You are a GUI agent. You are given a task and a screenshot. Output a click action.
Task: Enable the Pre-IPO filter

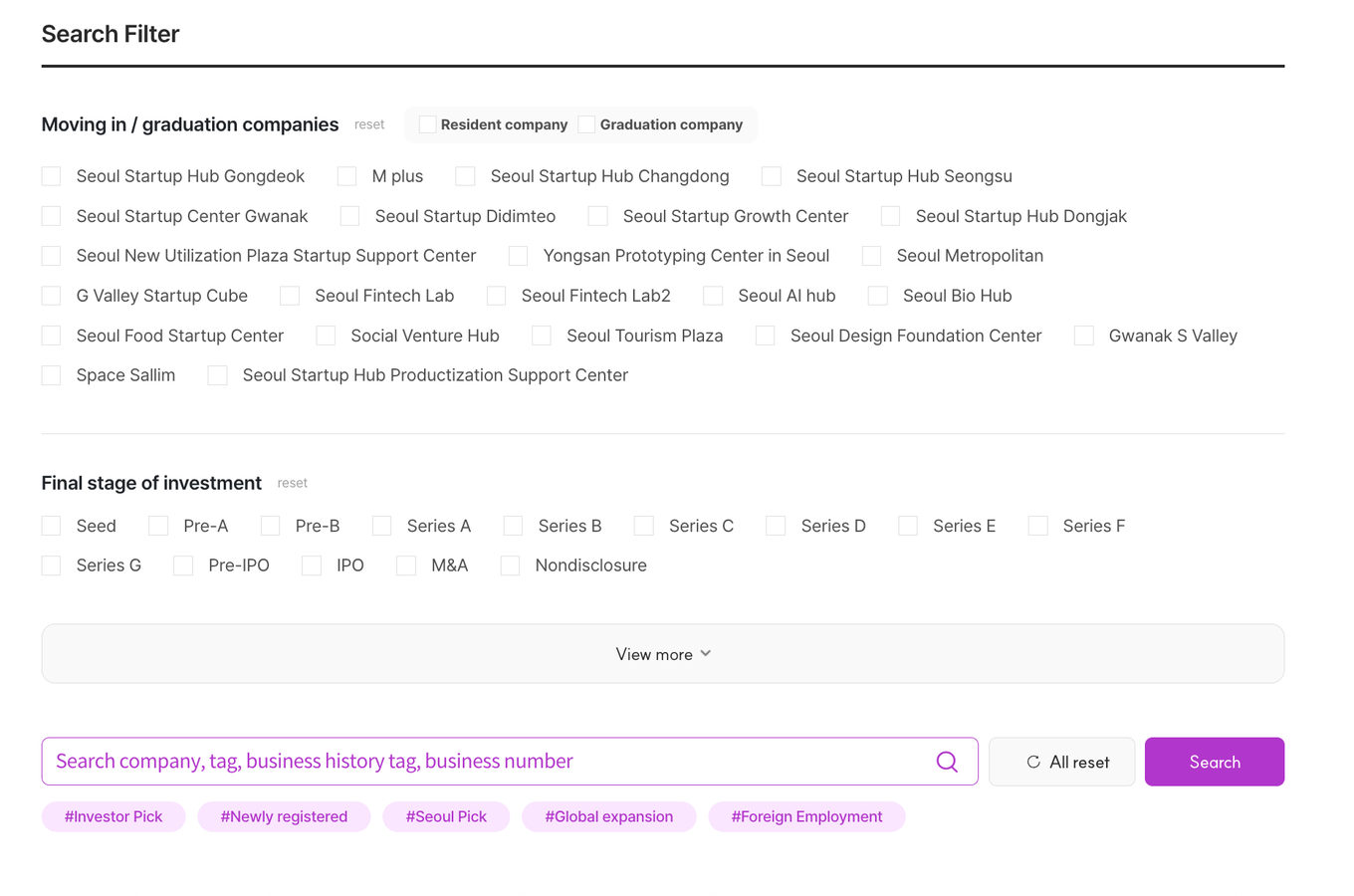[183, 565]
